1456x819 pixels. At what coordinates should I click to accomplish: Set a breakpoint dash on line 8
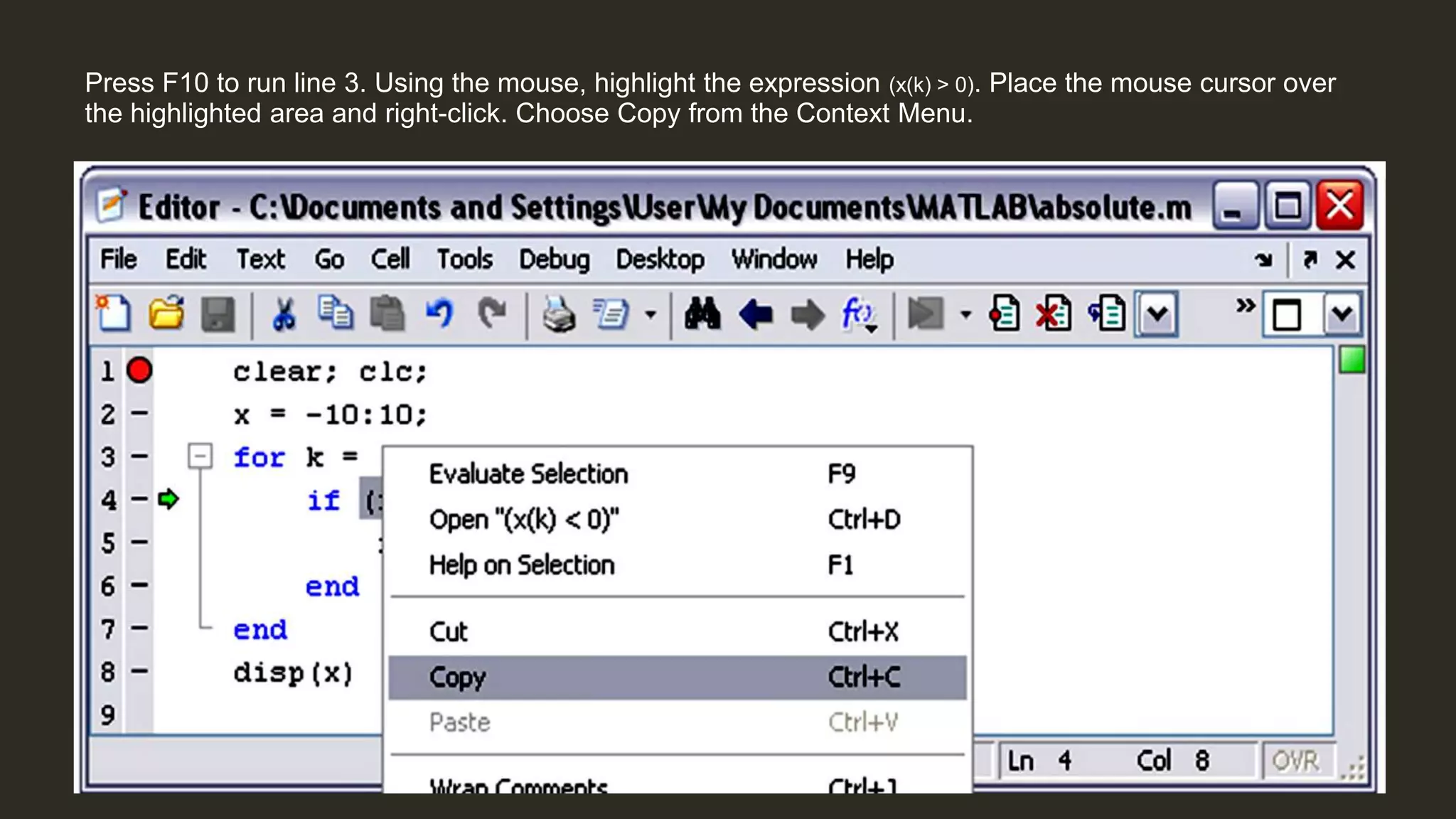point(139,670)
